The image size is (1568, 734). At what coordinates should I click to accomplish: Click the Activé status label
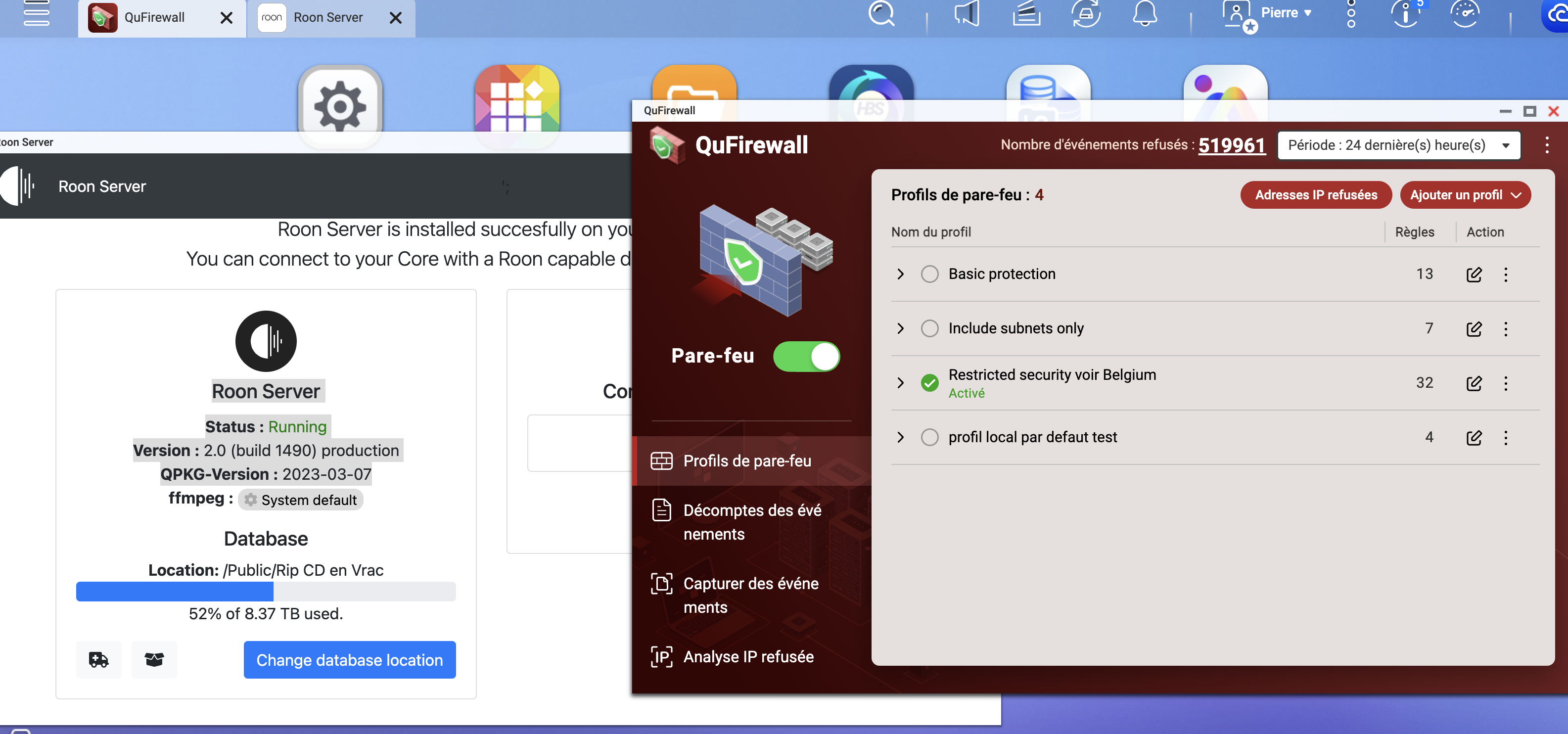(x=966, y=393)
